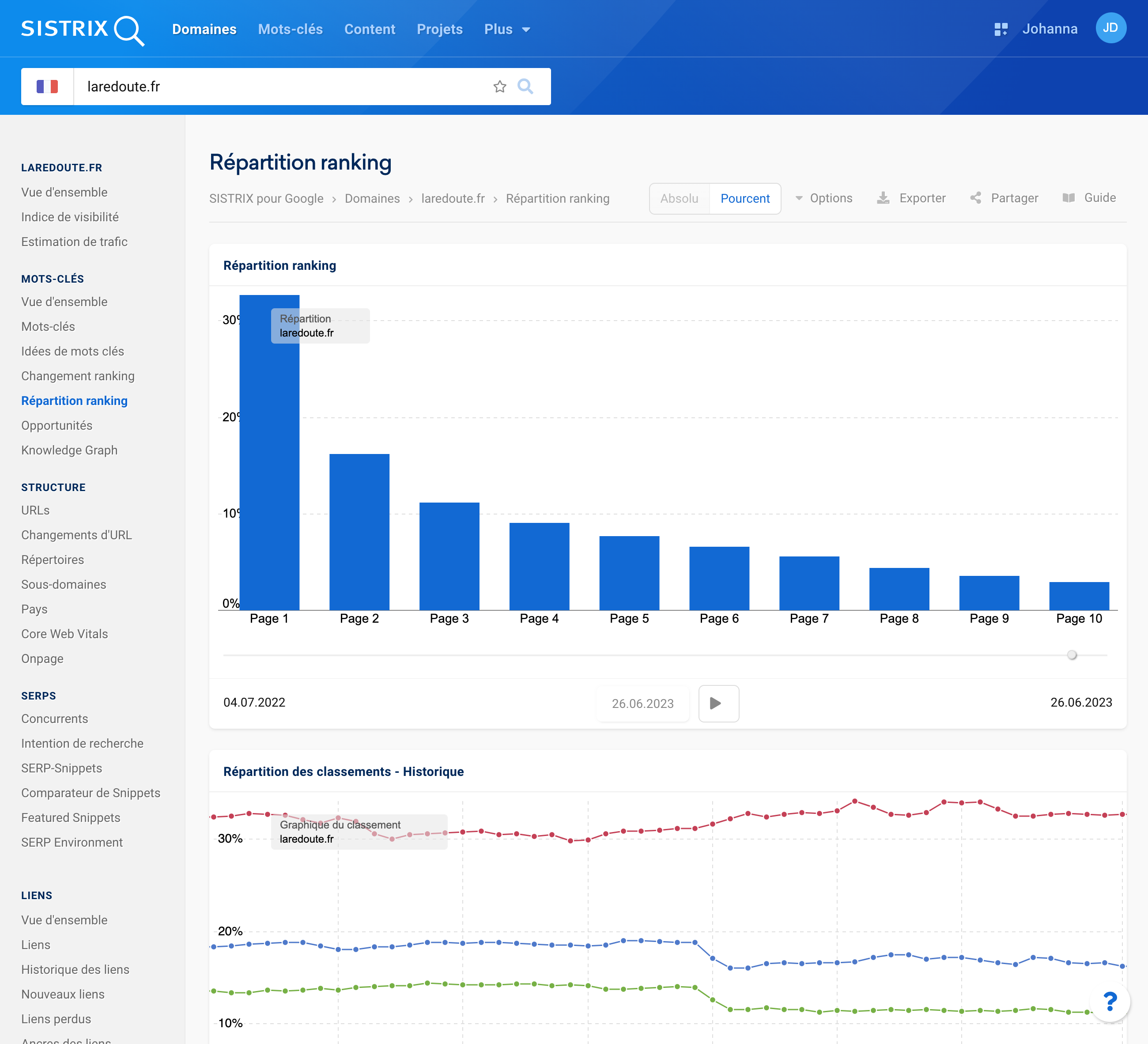
Task: Click the 26.06.2023 date field
Action: click(x=642, y=704)
